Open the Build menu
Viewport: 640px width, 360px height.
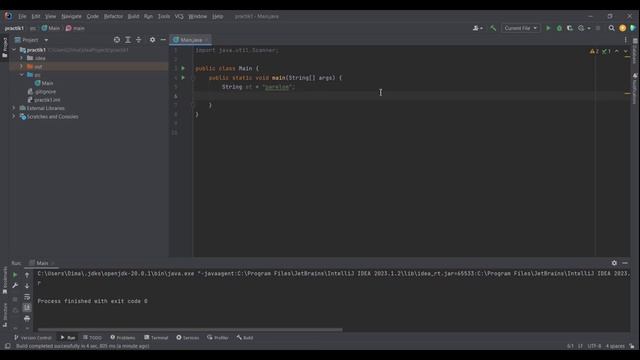[133, 16]
